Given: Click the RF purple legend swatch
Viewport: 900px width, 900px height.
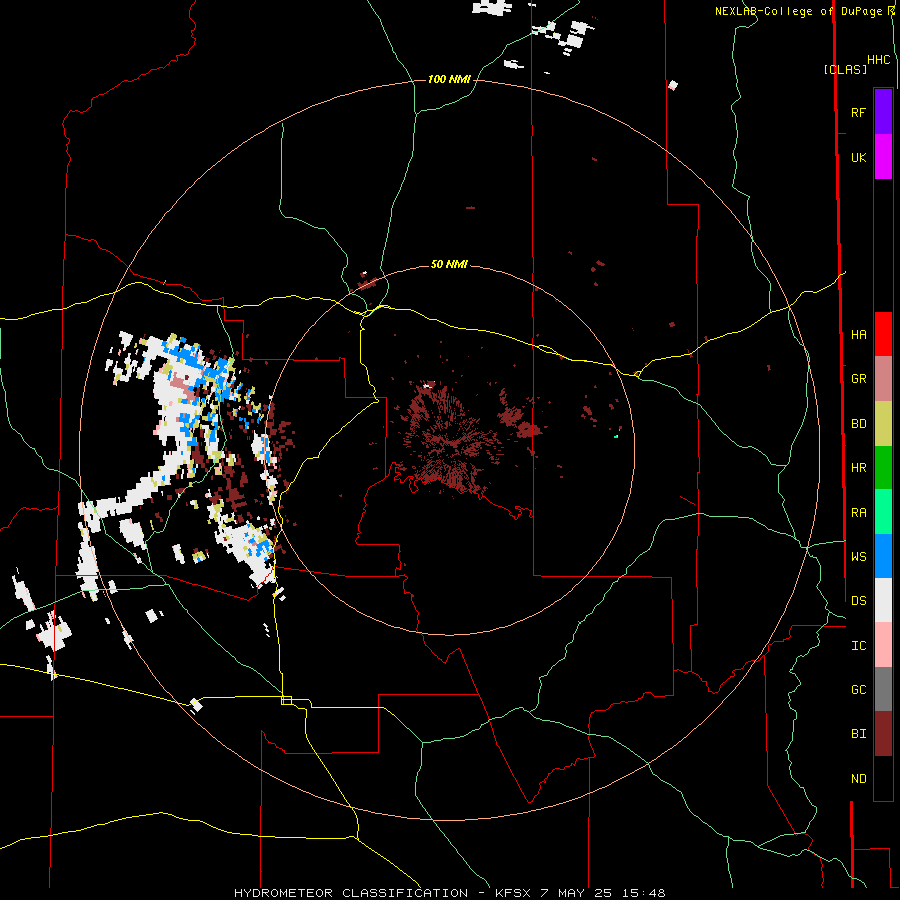Looking at the screenshot, I should [x=883, y=112].
